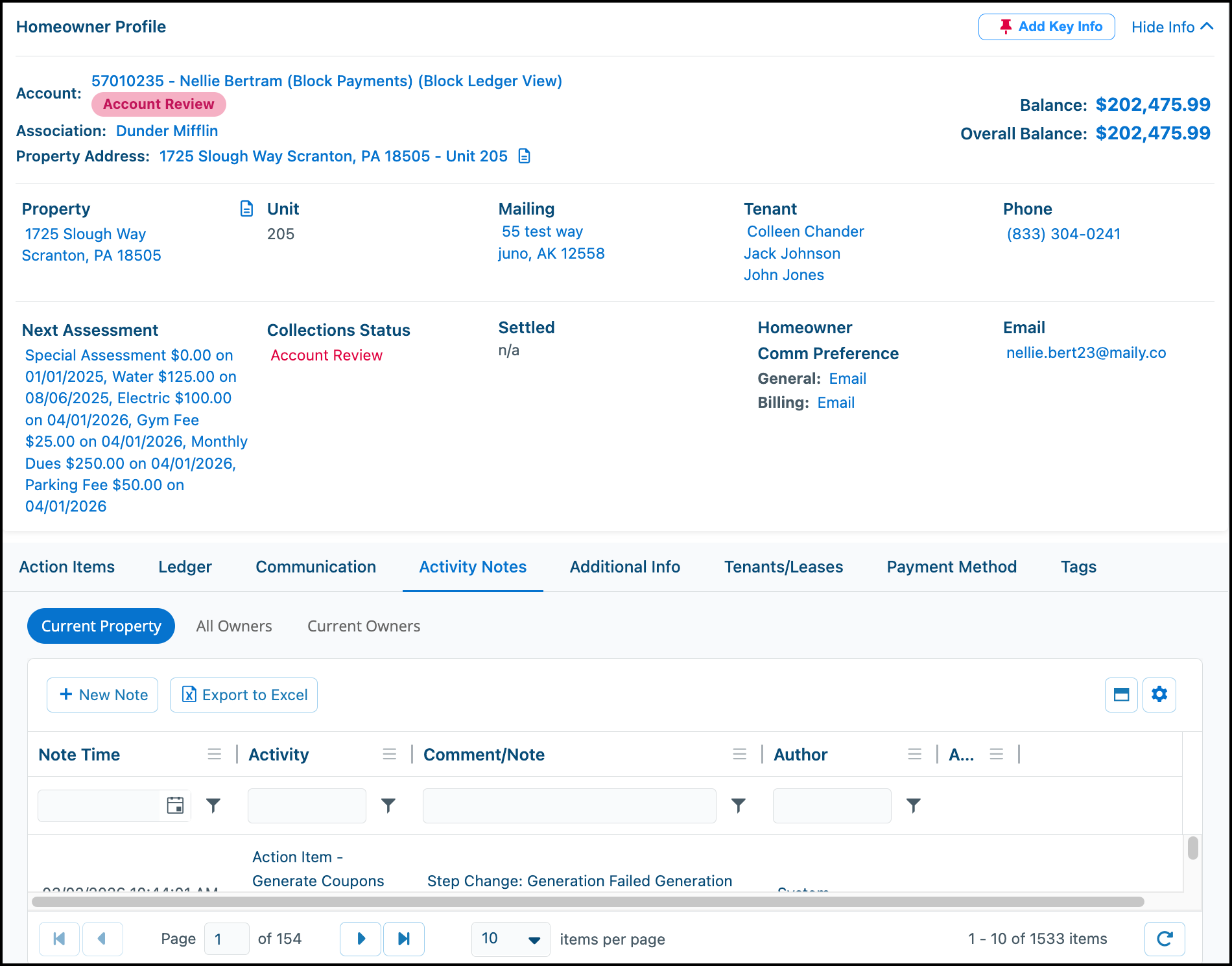
Task: Switch to the Tenants/Leases tab
Action: click(x=783, y=567)
